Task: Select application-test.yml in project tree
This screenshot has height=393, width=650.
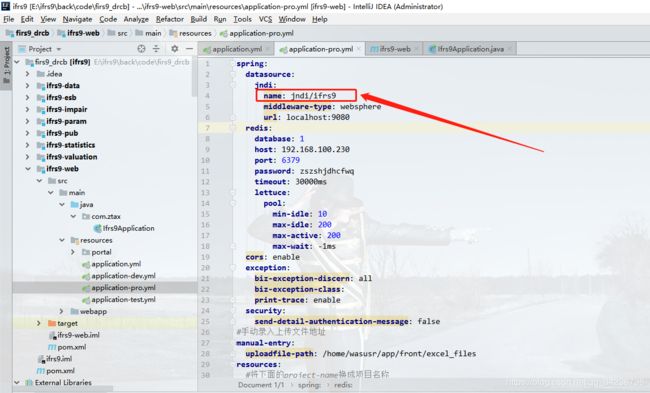Action: tap(119, 299)
